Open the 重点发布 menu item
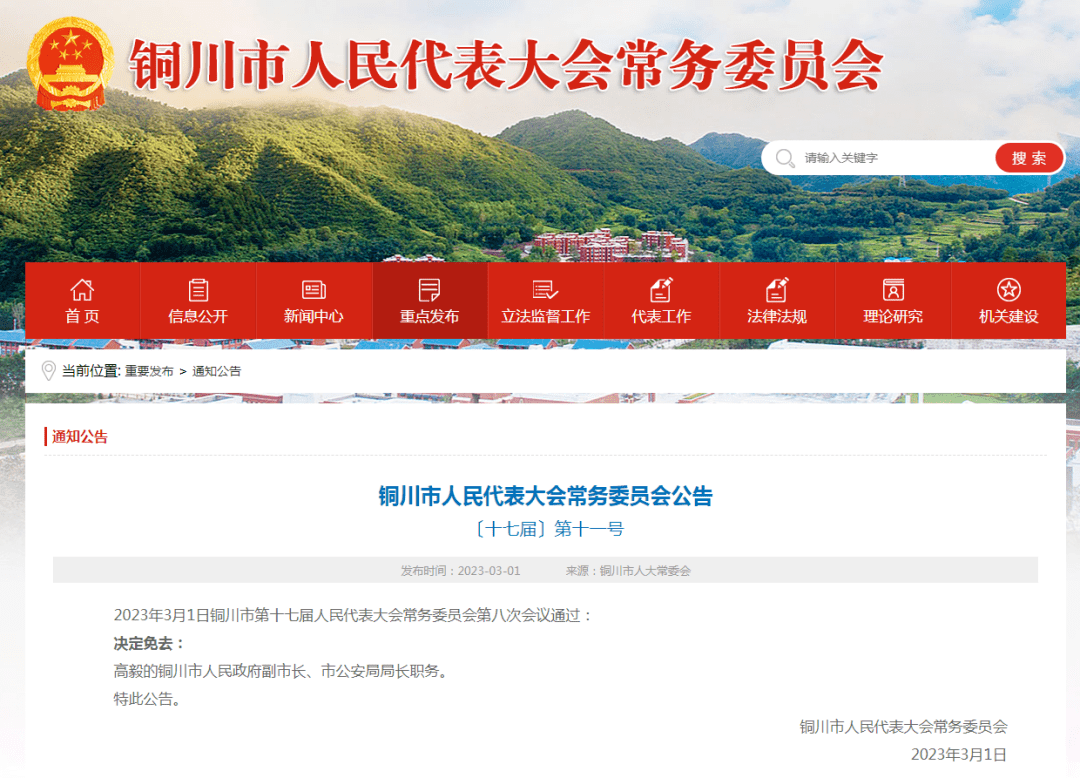The image size is (1080, 778). coord(430,301)
